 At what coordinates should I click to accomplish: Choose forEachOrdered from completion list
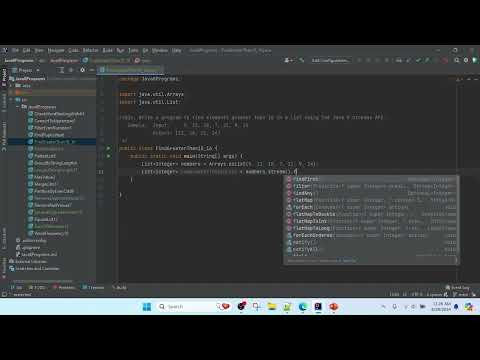click(x=371, y=235)
